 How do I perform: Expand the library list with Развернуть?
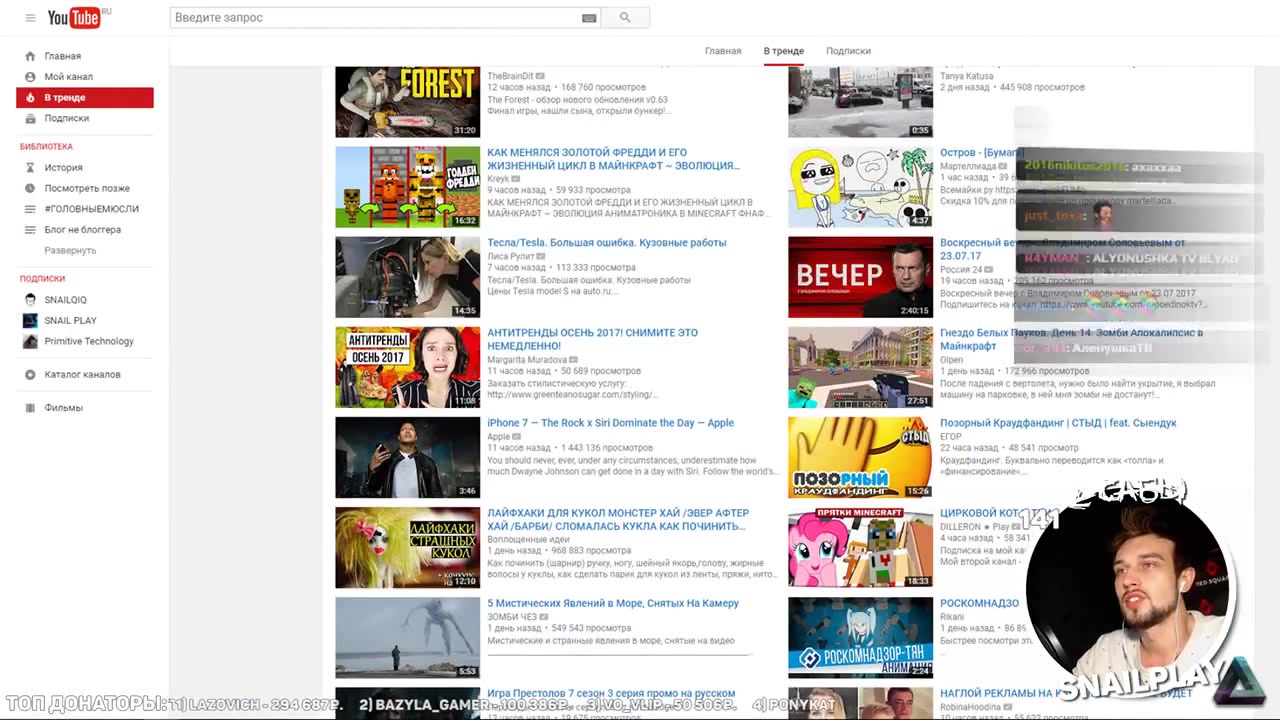[70, 250]
